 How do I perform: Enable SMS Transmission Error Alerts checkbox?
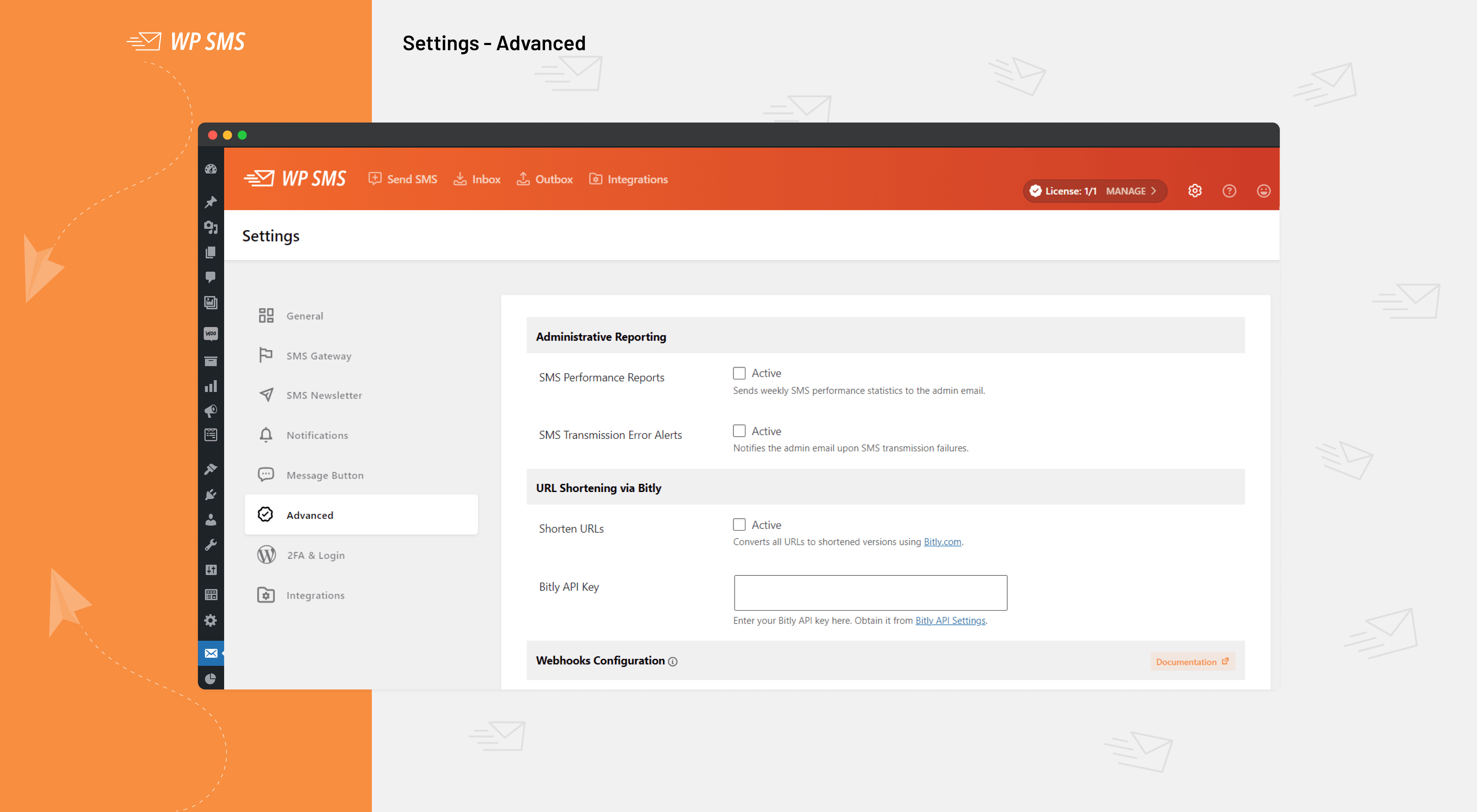click(x=739, y=431)
